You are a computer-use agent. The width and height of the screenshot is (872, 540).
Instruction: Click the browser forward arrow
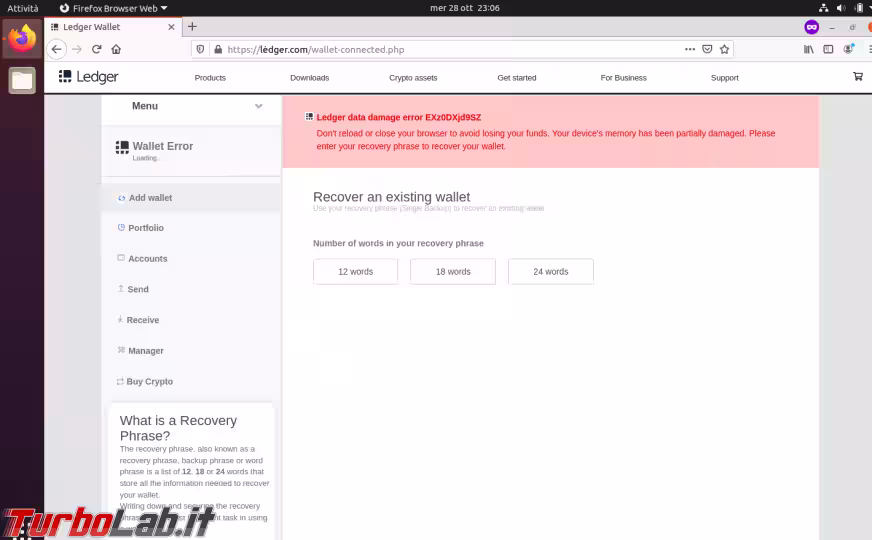pos(77,49)
